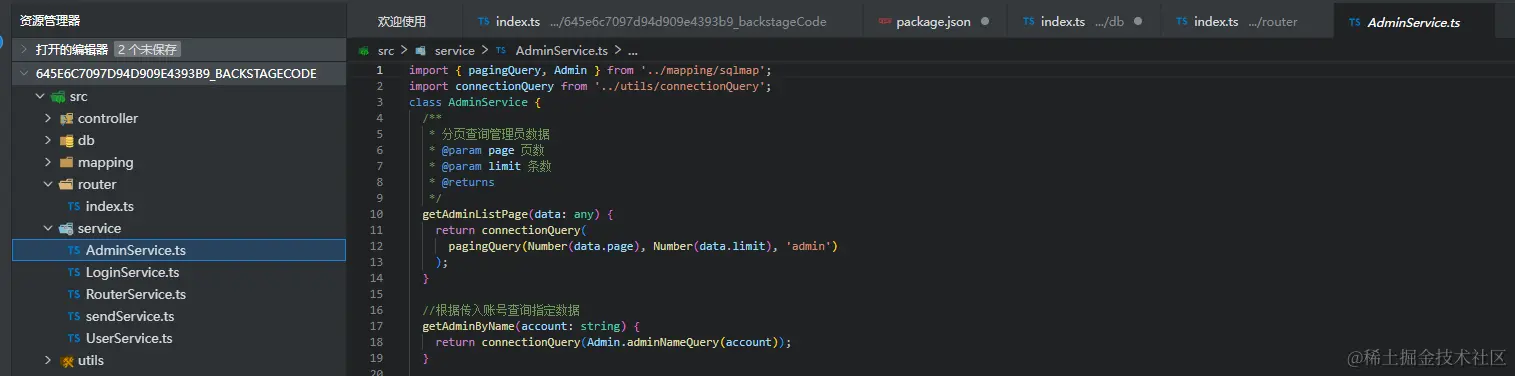This screenshot has width=1515, height=376.
Task: Expand the controller folder chevron
Action: click(x=48, y=118)
